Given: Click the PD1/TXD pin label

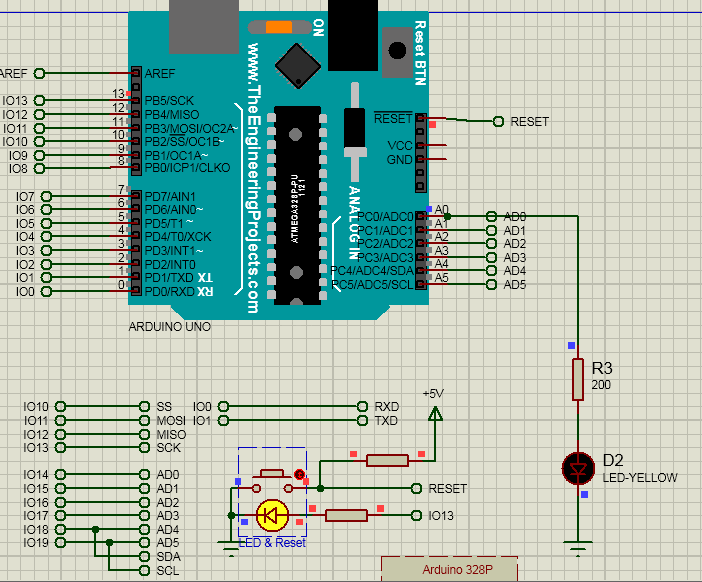Looking at the screenshot, I should coord(169,278).
